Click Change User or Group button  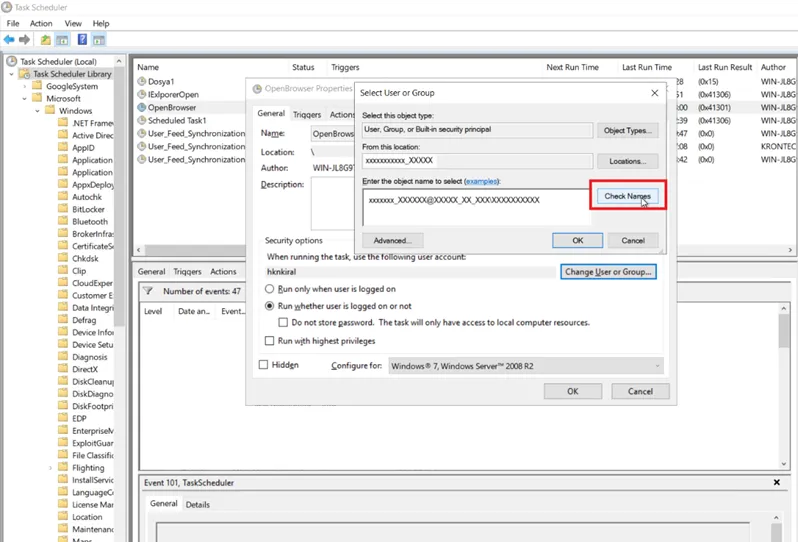(608, 272)
